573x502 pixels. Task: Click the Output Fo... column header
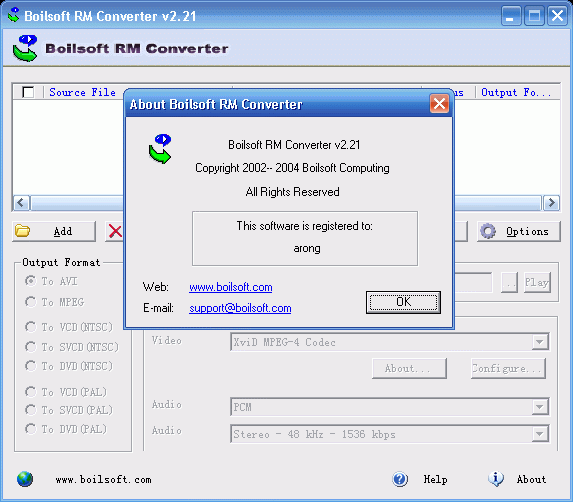517,92
